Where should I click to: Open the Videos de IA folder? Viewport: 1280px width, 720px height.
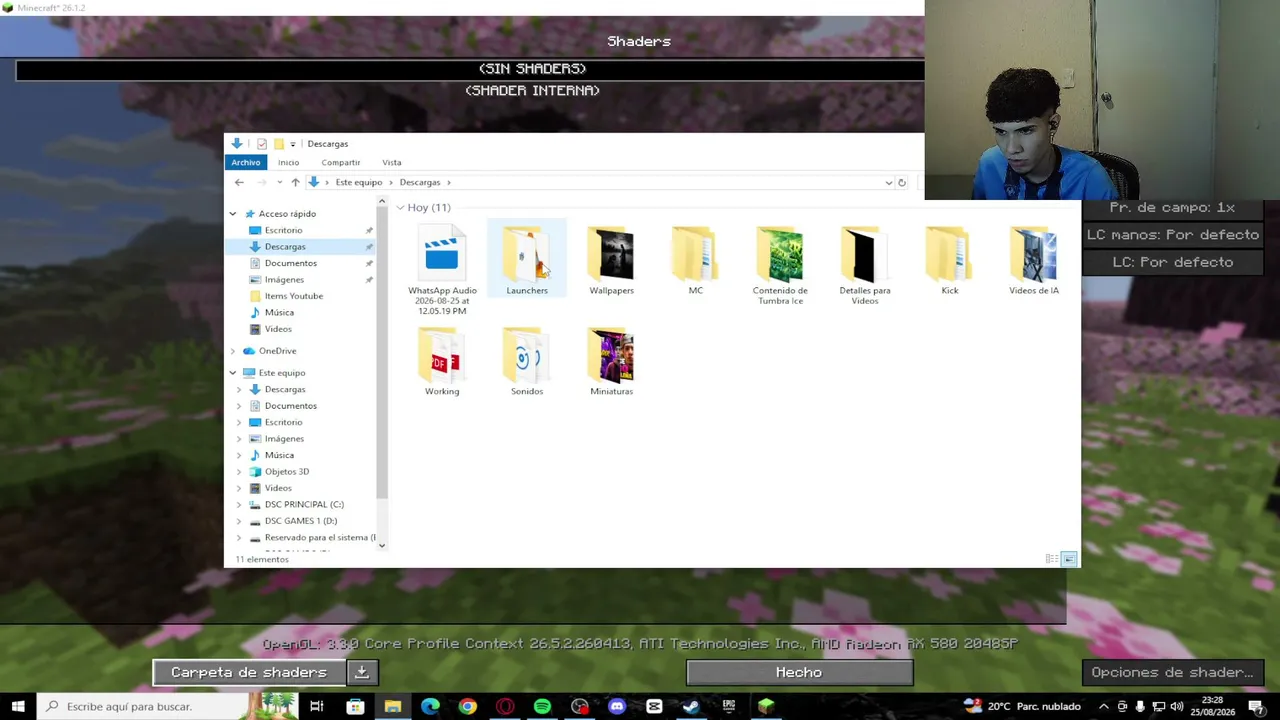pyautogui.click(x=1034, y=260)
